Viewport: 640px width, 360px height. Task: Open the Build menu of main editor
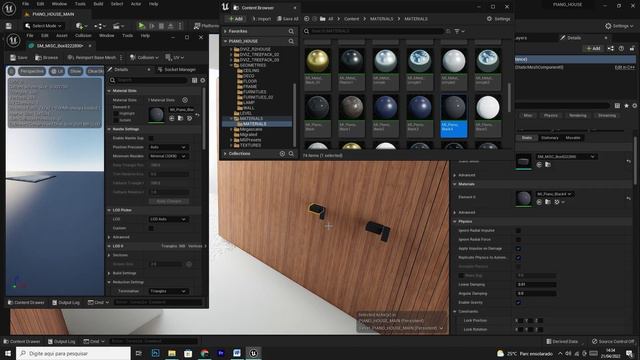98,4
